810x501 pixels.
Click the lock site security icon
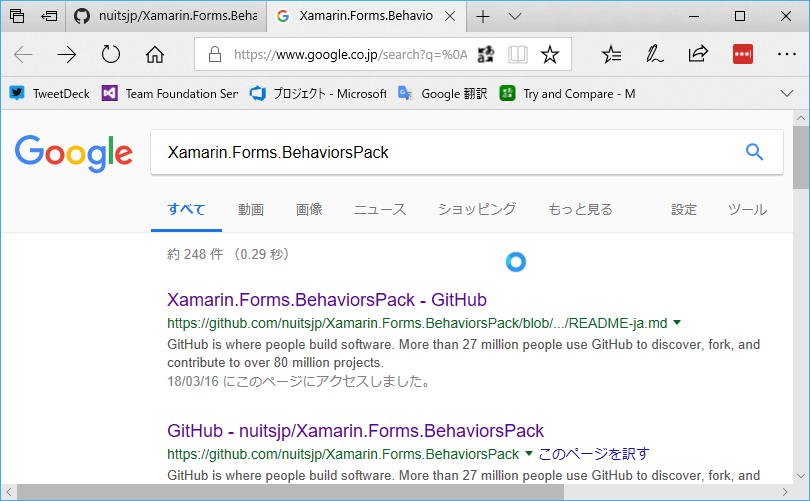click(x=215, y=54)
